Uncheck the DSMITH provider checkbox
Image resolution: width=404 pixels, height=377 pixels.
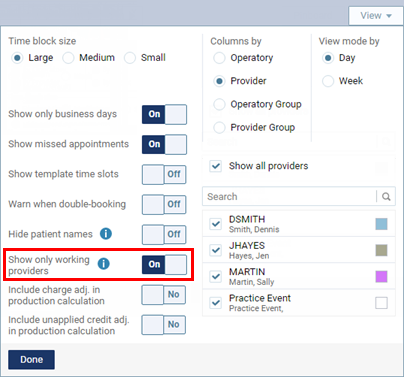[216, 224]
